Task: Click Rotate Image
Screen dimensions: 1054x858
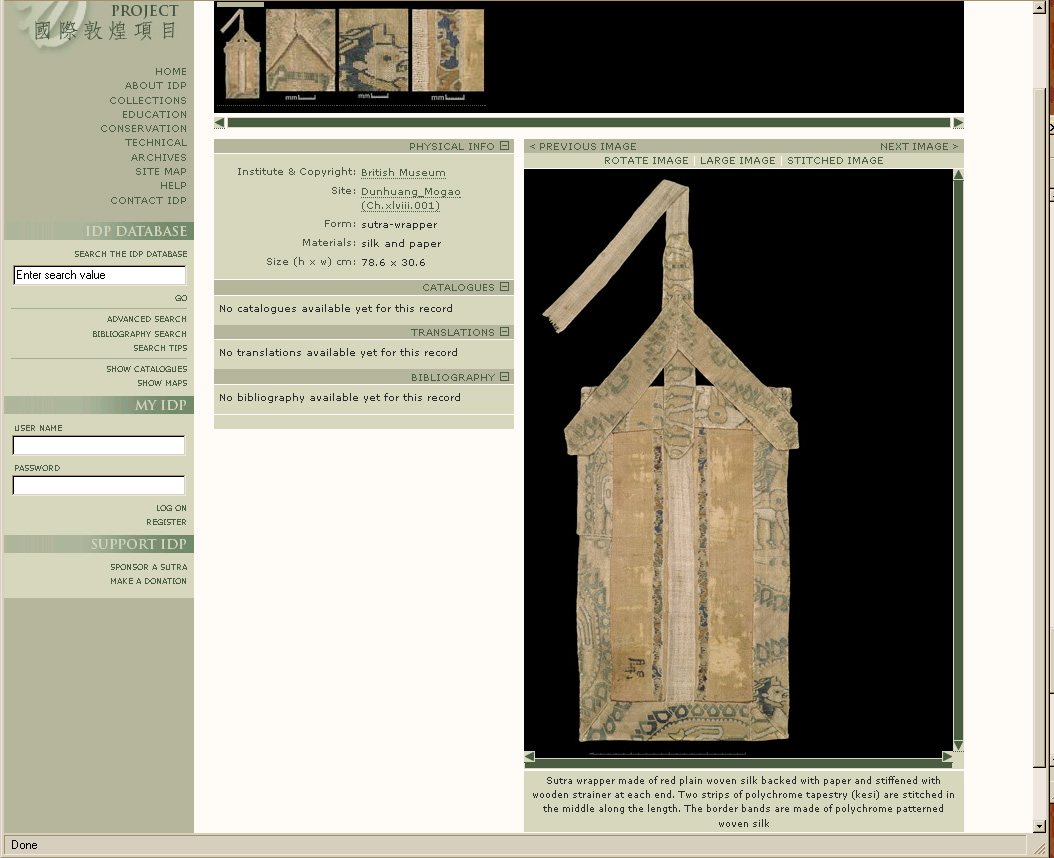Action: [646, 161]
